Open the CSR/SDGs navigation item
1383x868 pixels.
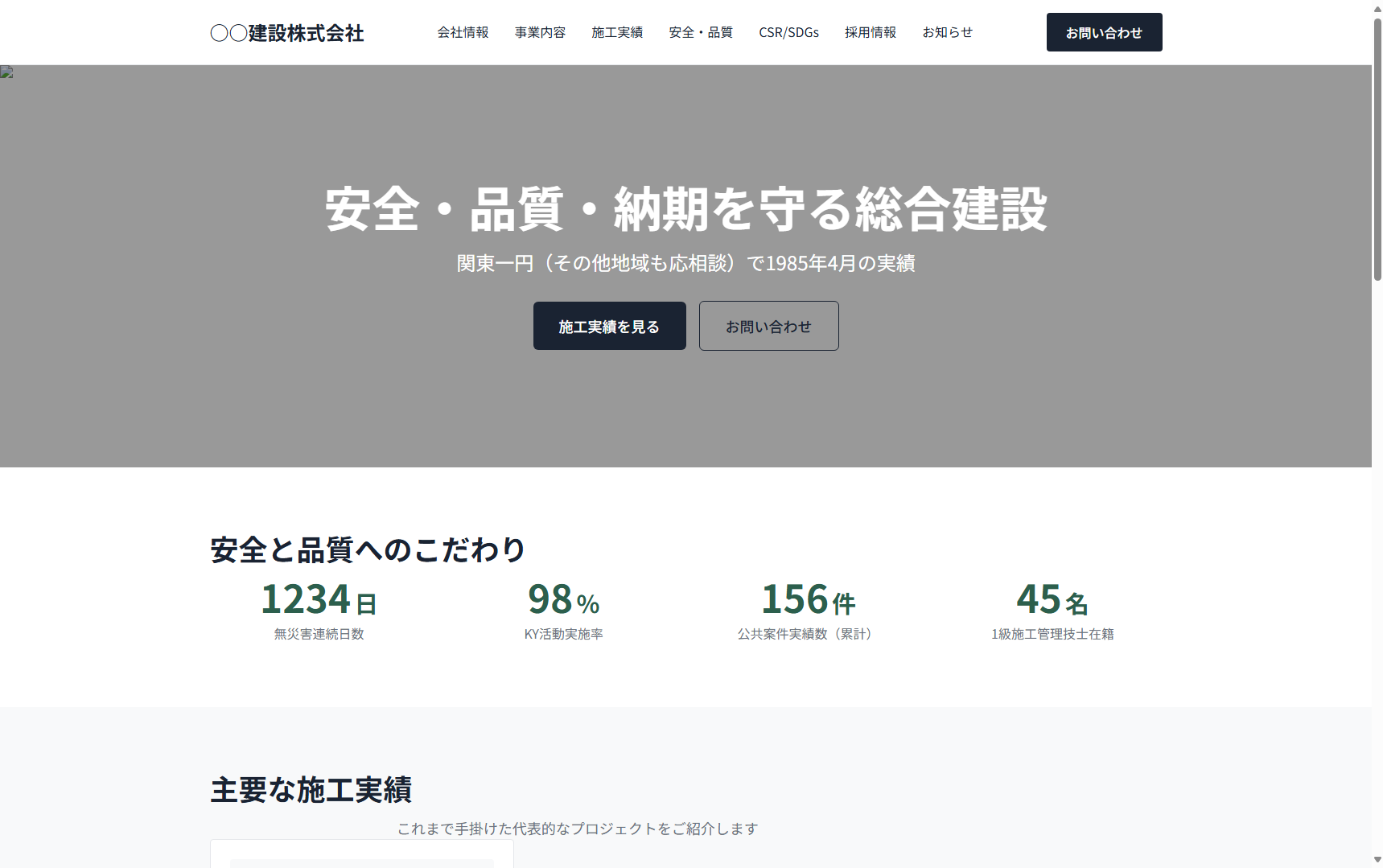click(788, 32)
